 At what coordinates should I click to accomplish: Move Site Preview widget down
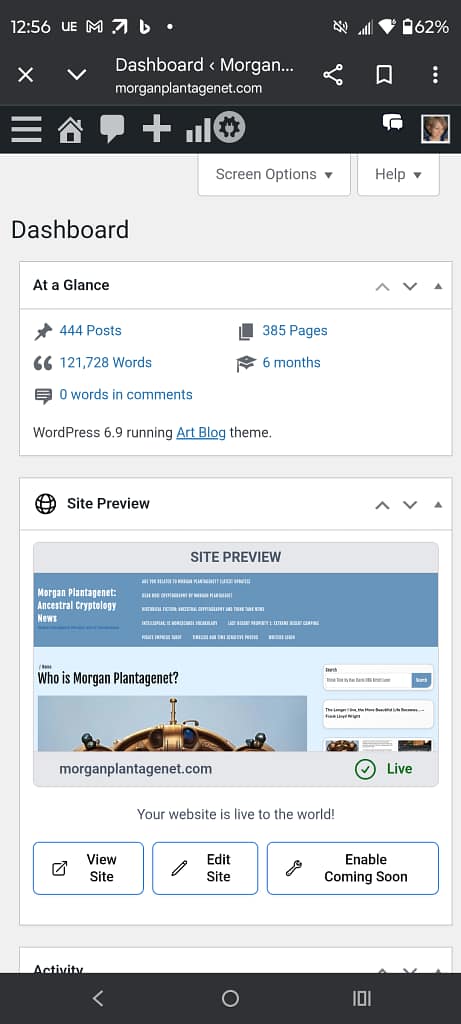(410, 505)
